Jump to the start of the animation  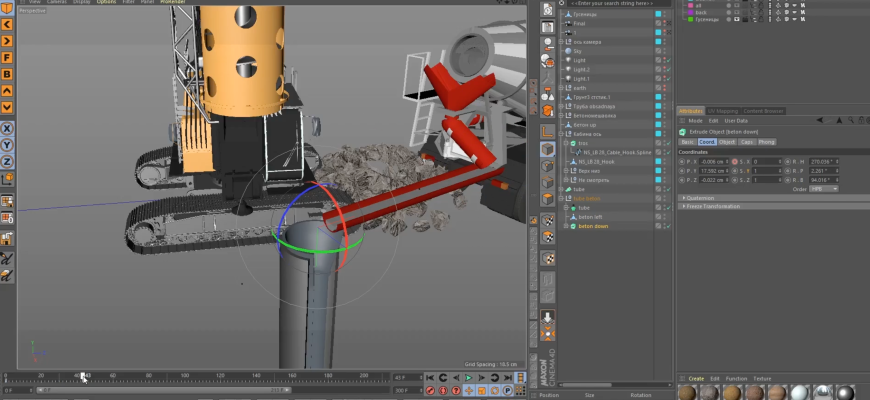pos(430,378)
